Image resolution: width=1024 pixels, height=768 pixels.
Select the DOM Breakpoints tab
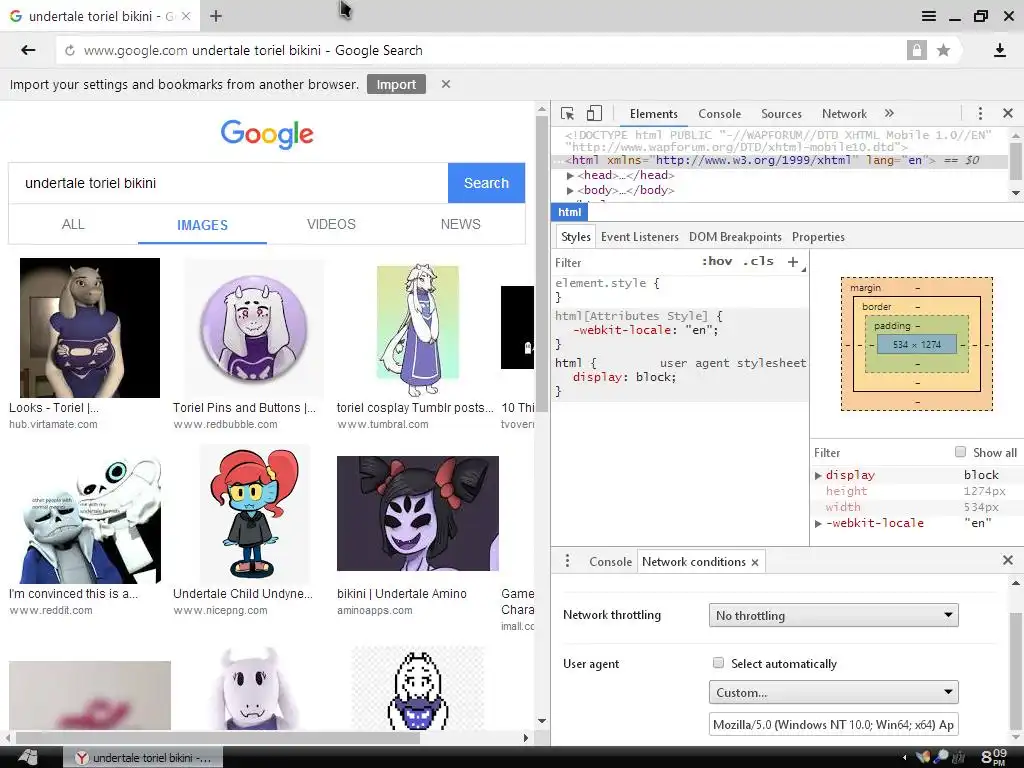coord(735,236)
